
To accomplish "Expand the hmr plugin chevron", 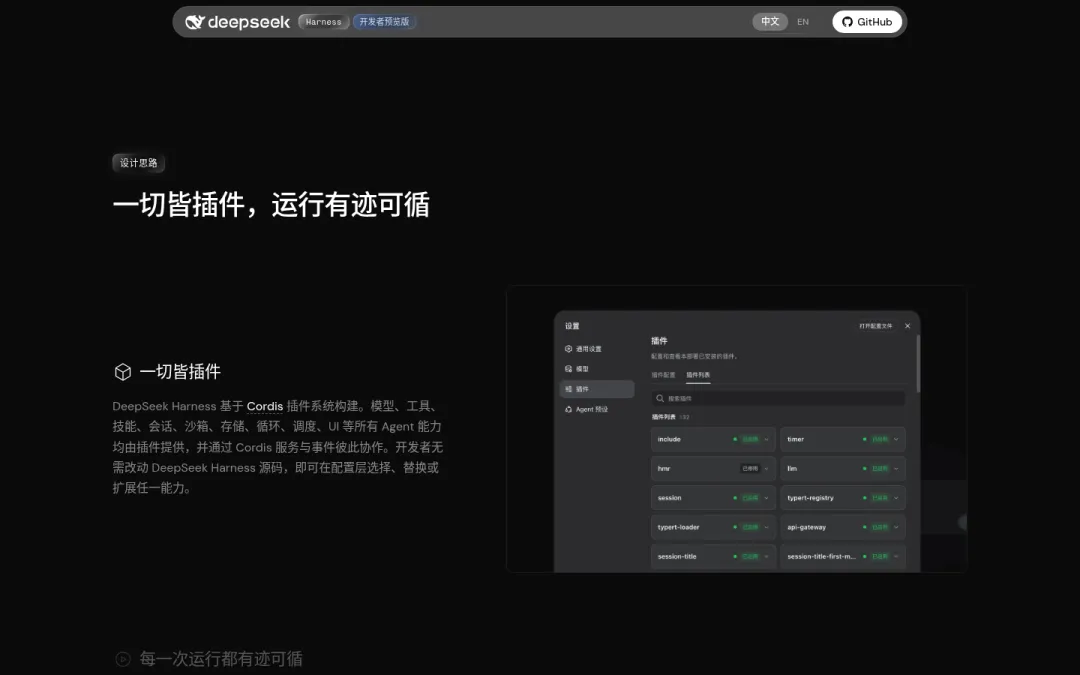I will click(767, 468).
